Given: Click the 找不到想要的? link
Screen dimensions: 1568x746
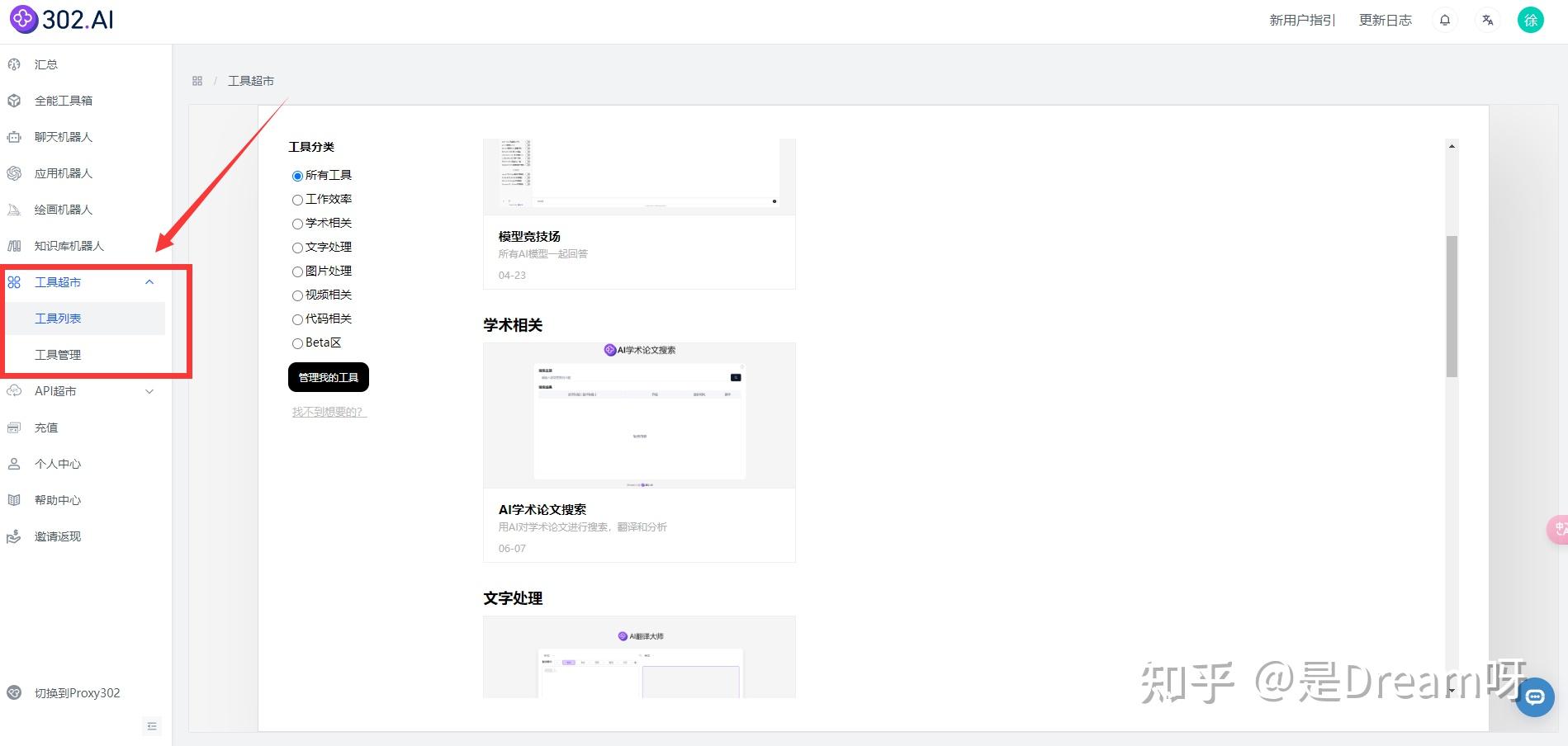Looking at the screenshot, I should point(329,412).
